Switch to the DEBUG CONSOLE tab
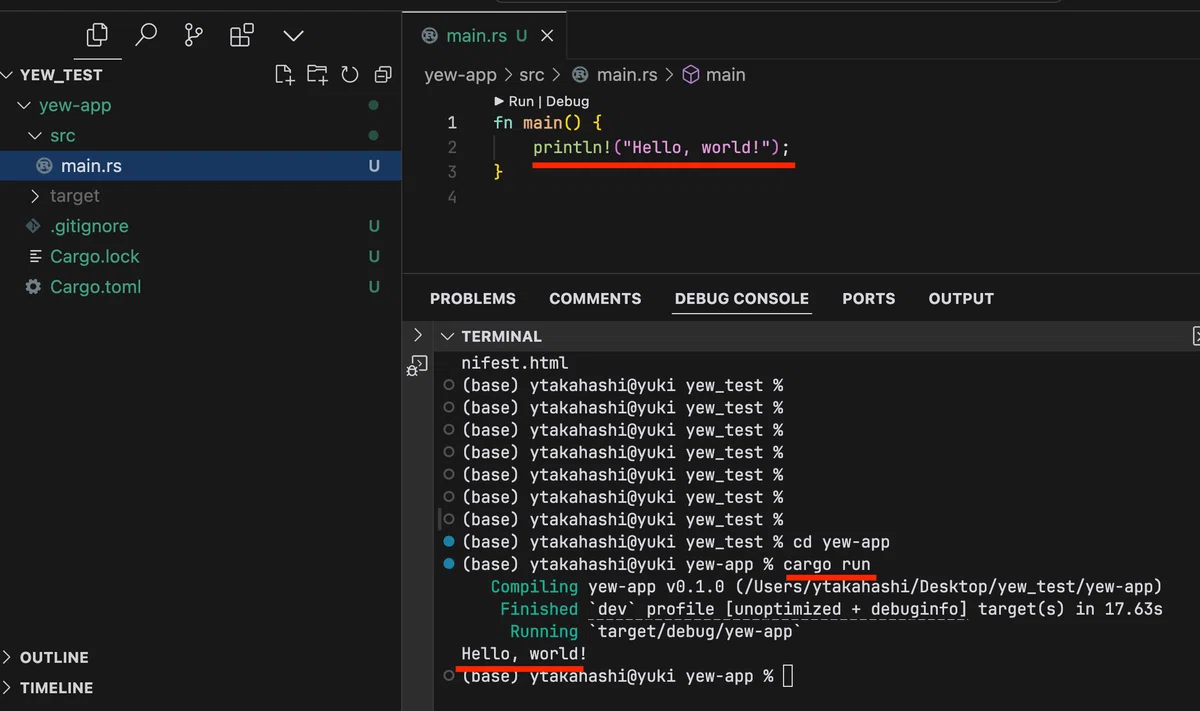 coord(742,298)
